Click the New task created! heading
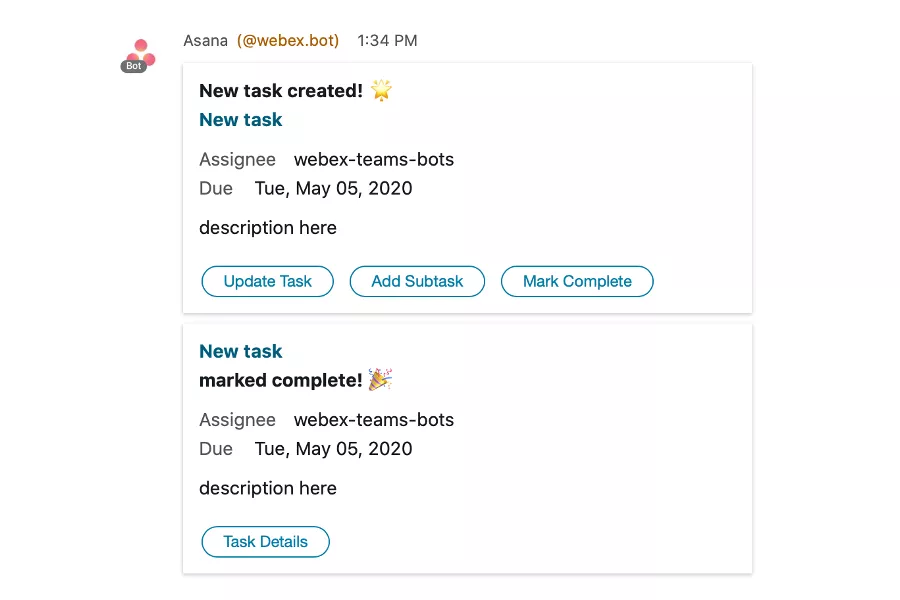 pos(281,91)
